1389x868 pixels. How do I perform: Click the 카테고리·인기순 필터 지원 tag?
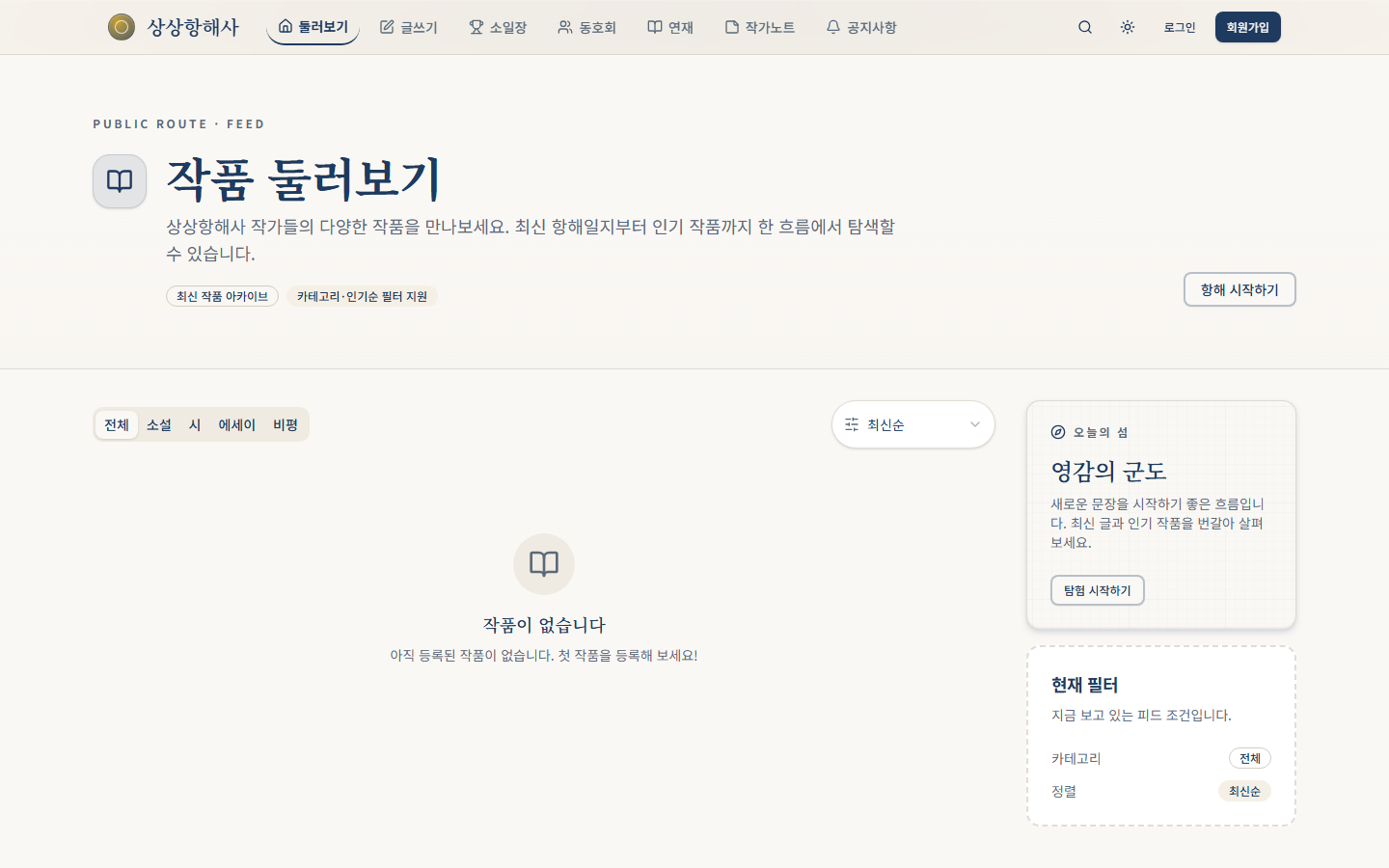coord(362,296)
